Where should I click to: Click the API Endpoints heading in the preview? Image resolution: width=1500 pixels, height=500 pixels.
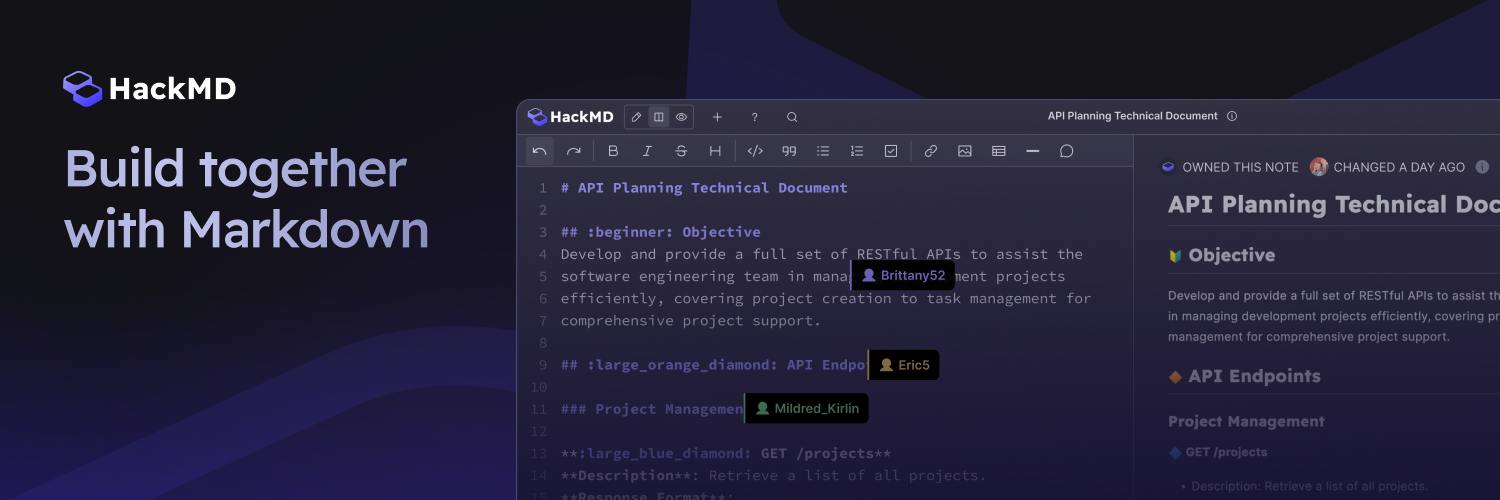tap(1254, 376)
